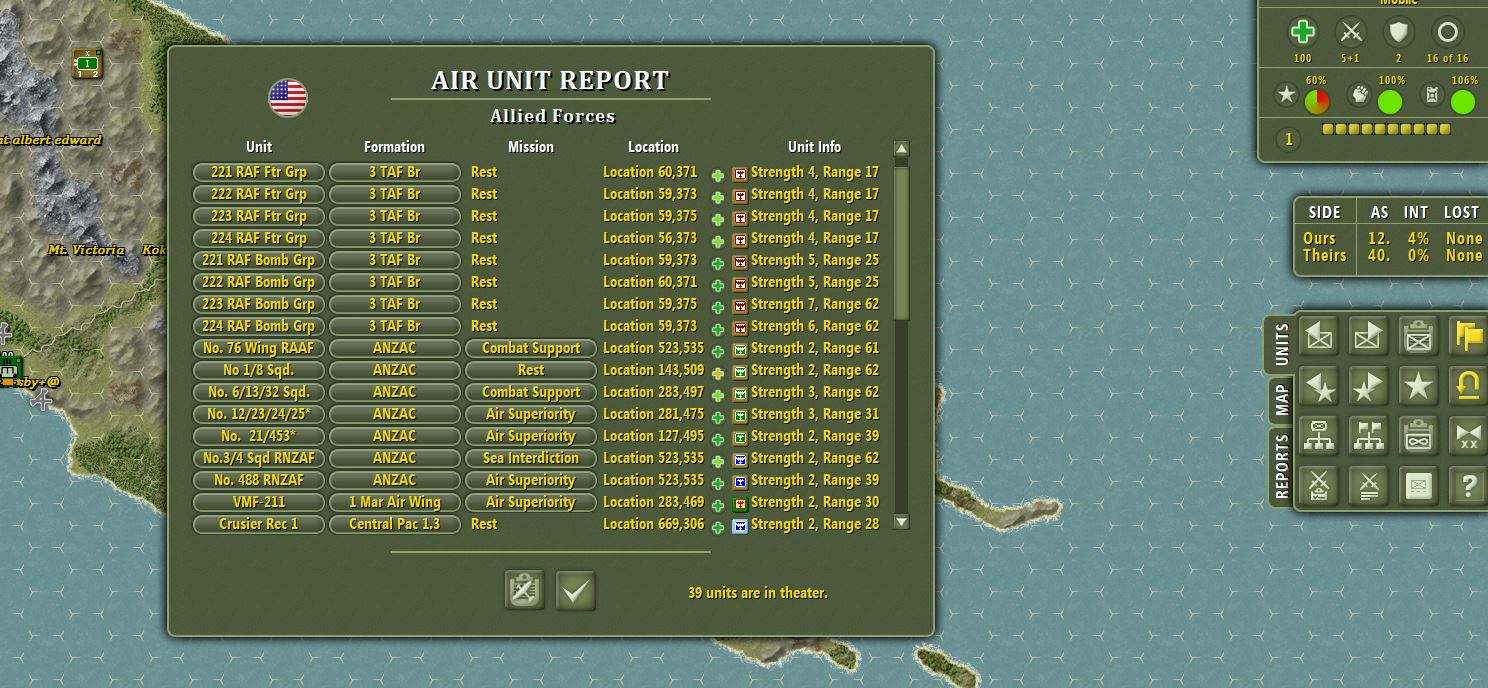The image size is (1488, 688).
Task: Click the movement circle stat icon
Action: (x=1448, y=32)
